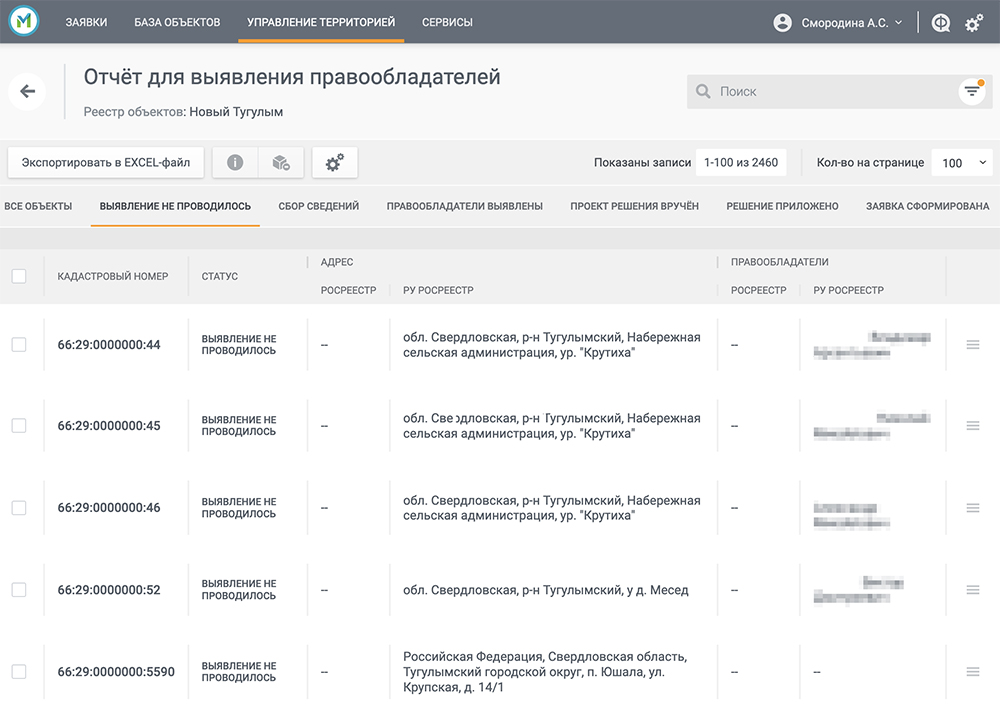Go back using the arrow button
This screenshot has width=1000, height=709.
(x=27, y=91)
